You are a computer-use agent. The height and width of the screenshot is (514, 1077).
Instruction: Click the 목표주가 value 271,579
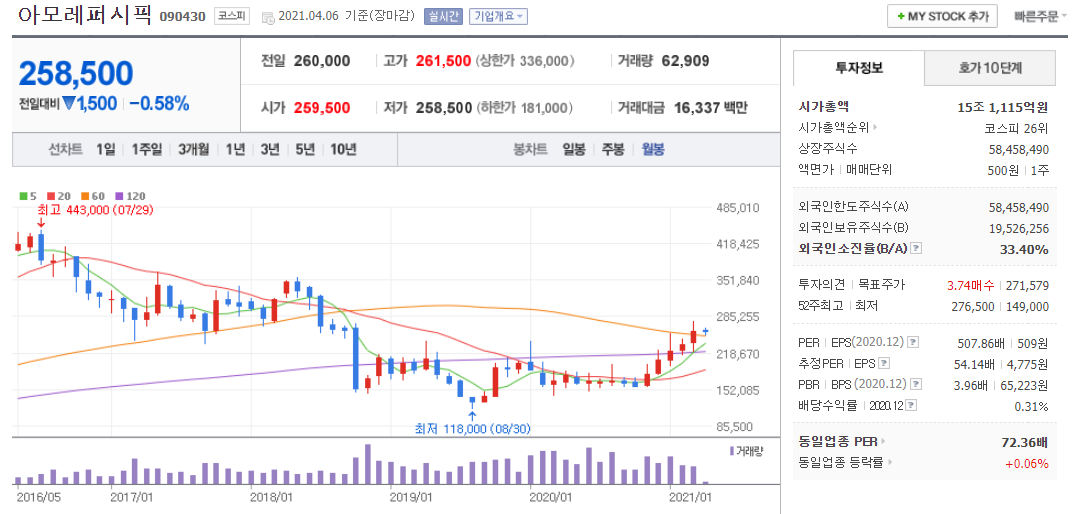(x=1028, y=284)
